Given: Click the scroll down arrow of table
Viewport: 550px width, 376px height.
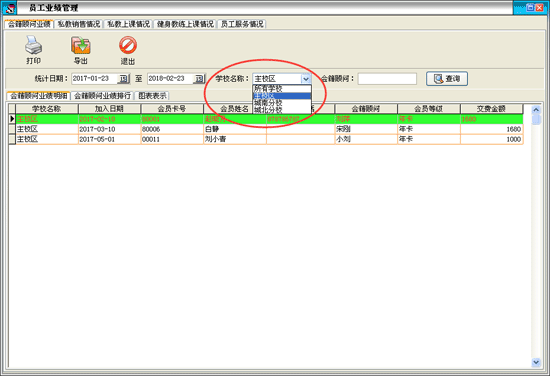Looking at the screenshot, I should (536, 362).
